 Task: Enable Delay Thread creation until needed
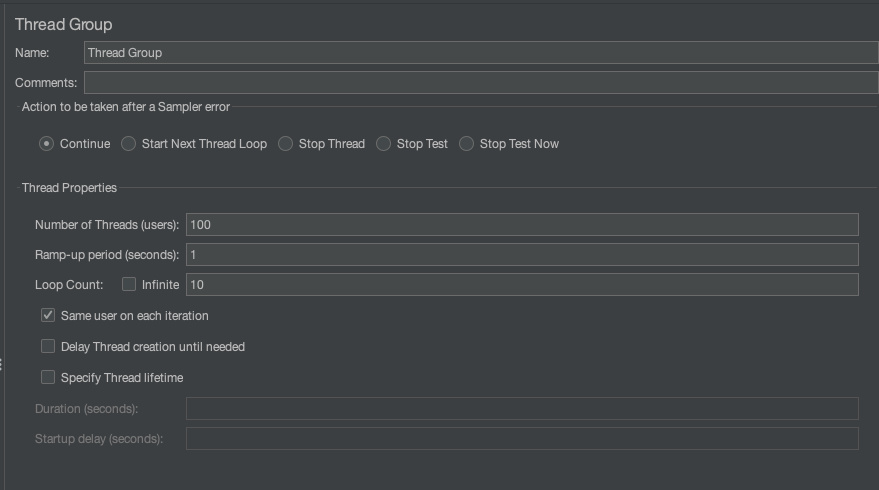click(x=48, y=347)
